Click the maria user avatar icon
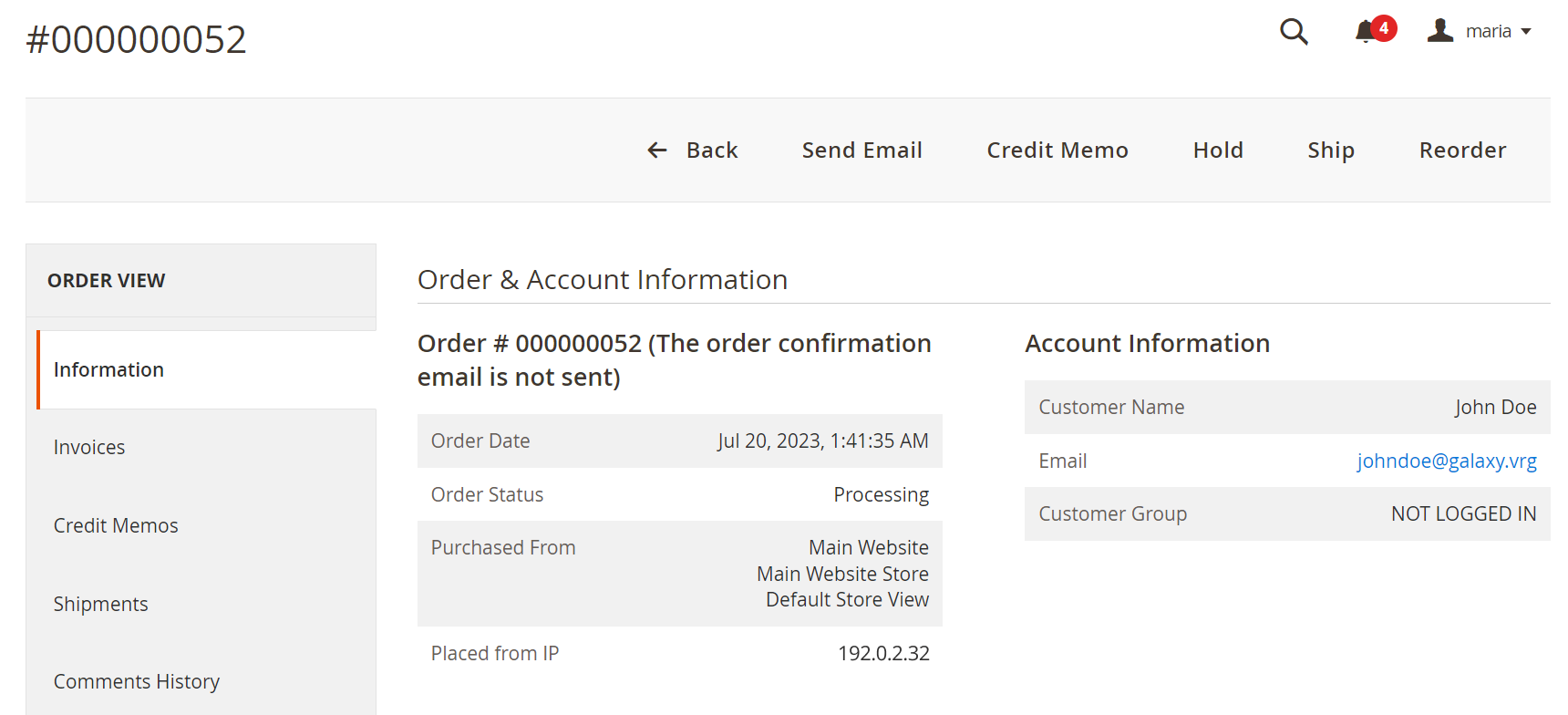 point(1440,31)
